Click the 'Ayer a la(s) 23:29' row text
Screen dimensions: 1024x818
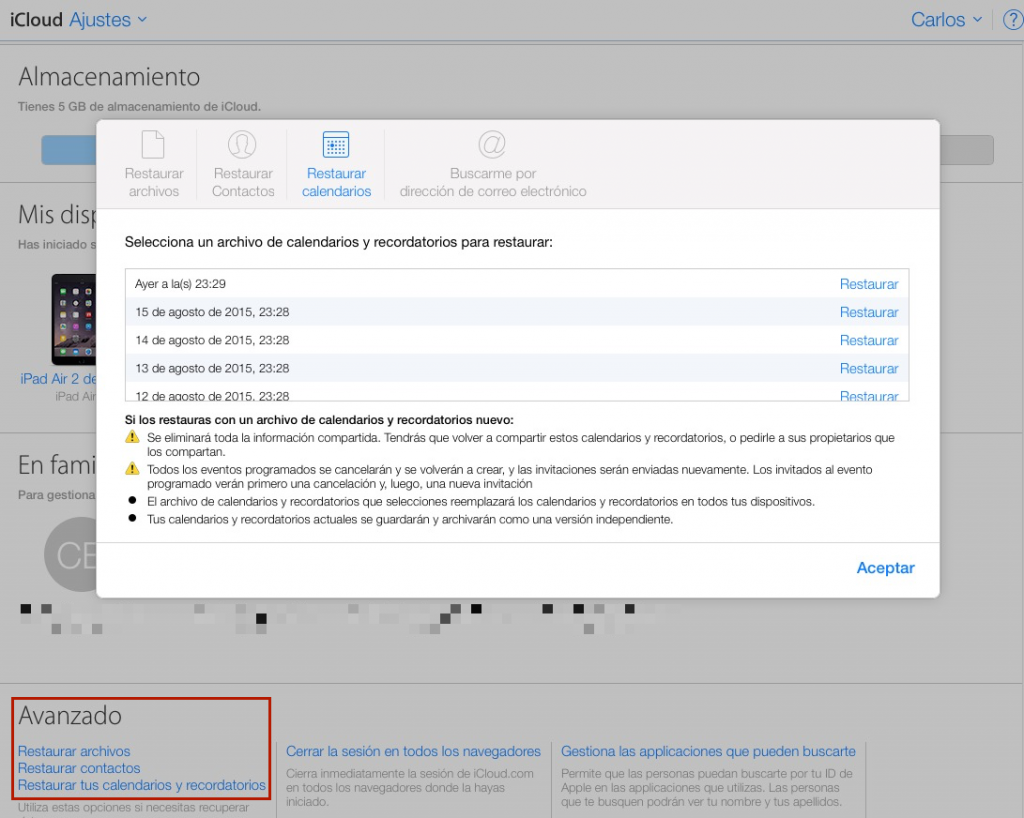pos(180,284)
